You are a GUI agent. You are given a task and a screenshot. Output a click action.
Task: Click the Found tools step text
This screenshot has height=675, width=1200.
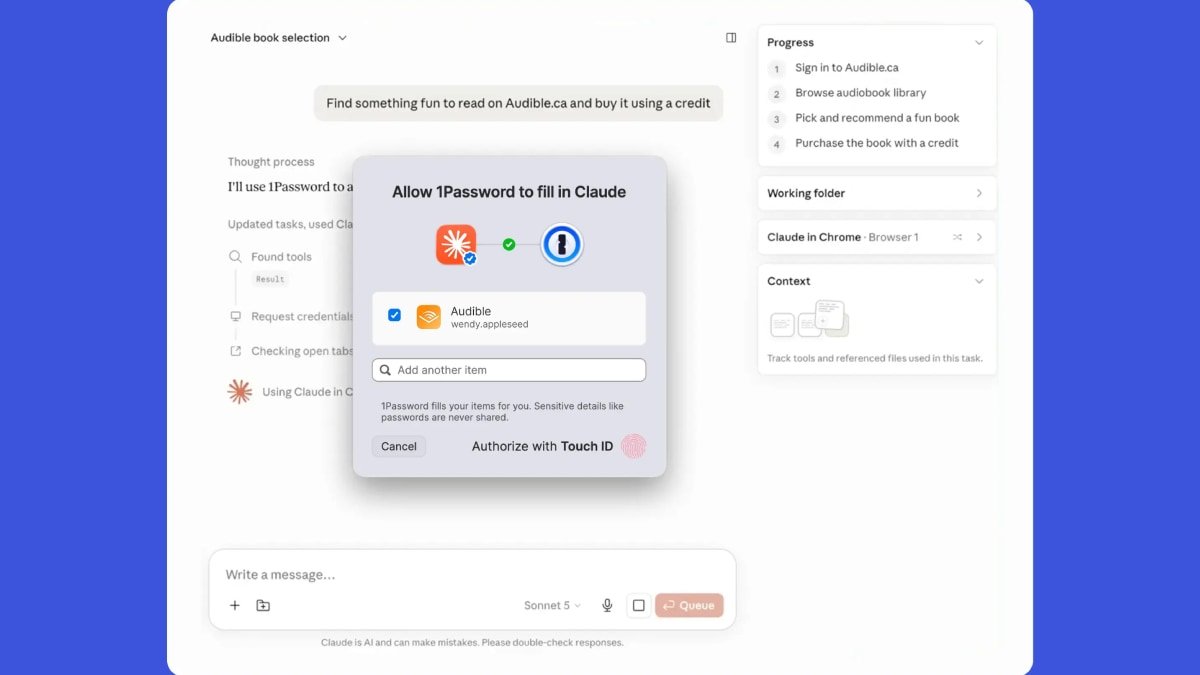(x=281, y=257)
